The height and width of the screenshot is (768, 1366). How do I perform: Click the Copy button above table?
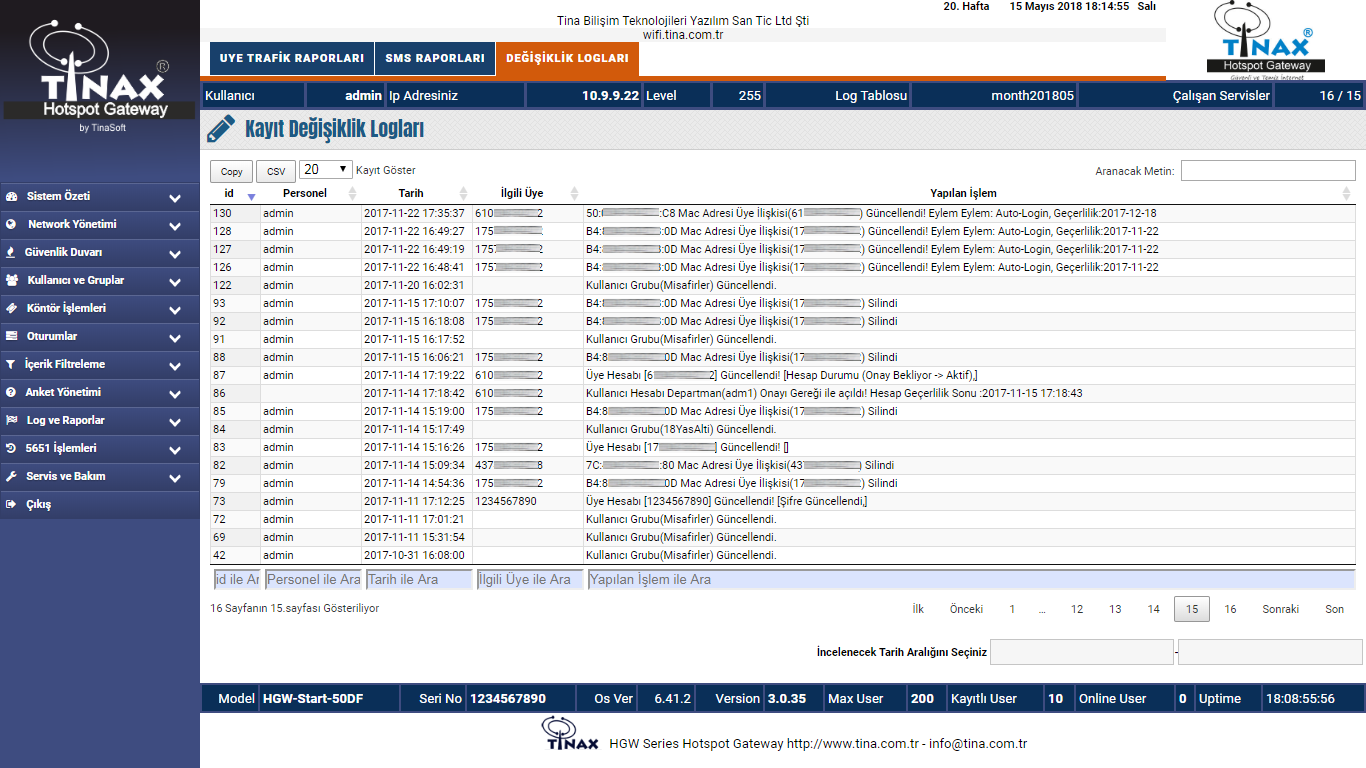[x=231, y=171]
